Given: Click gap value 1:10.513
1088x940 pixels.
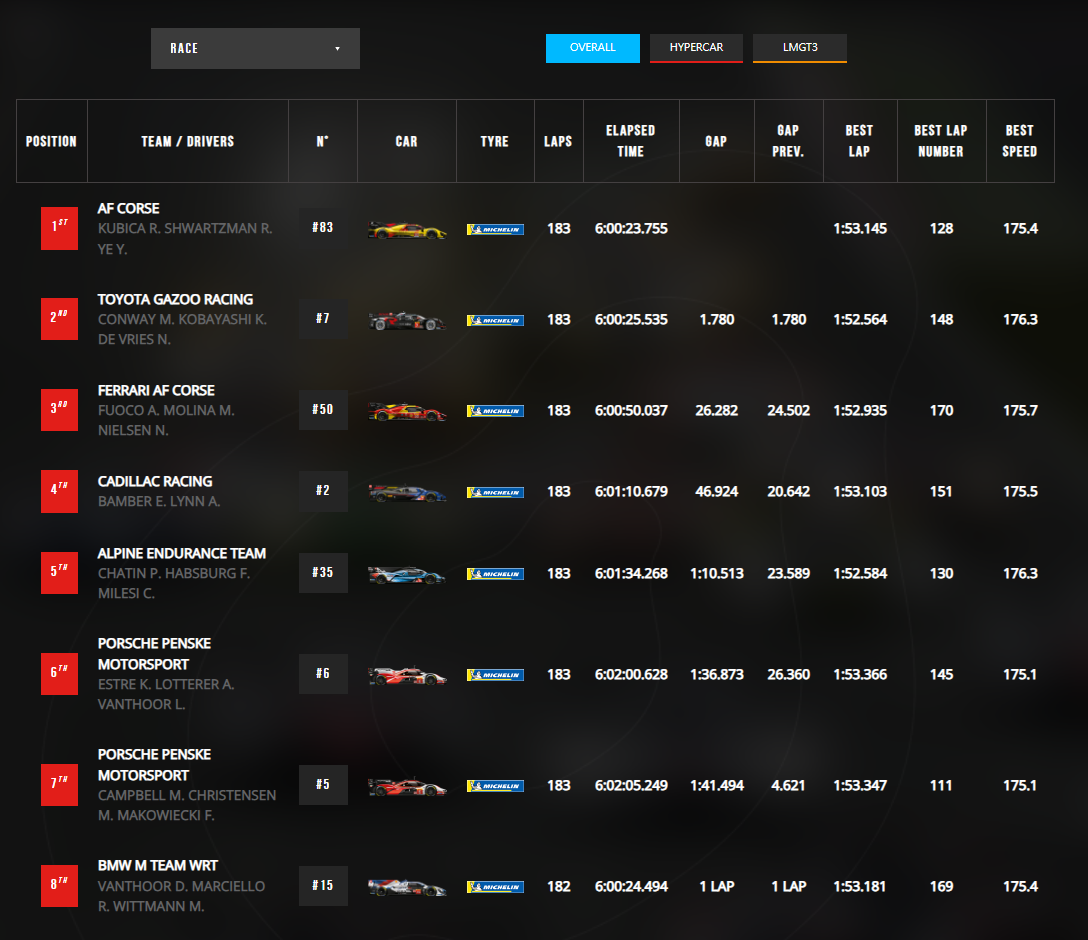Looking at the screenshot, I should pos(717,573).
